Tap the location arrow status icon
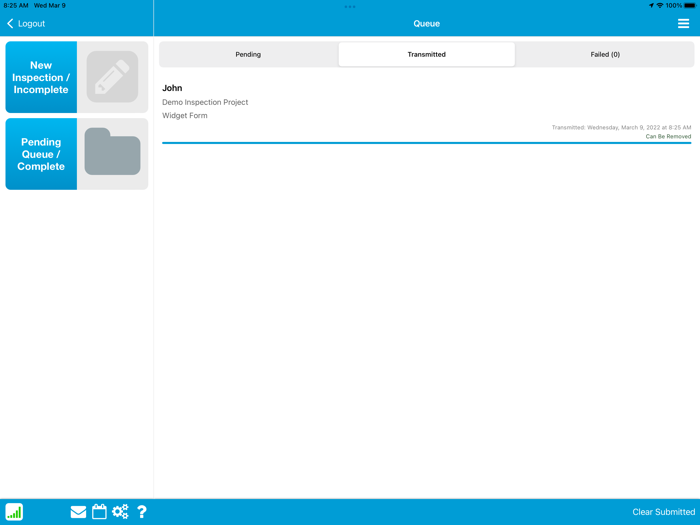The image size is (700, 525). pyautogui.click(x=651, y=5)
